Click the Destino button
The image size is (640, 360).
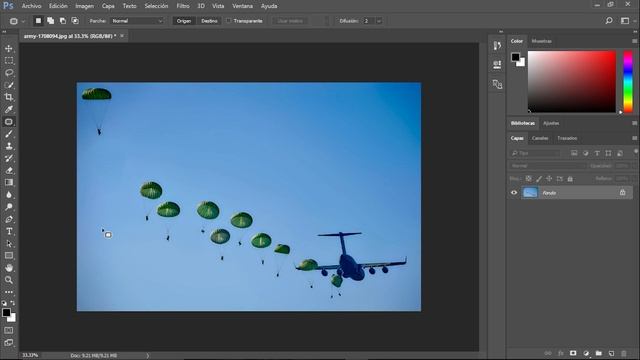(209, 20)
